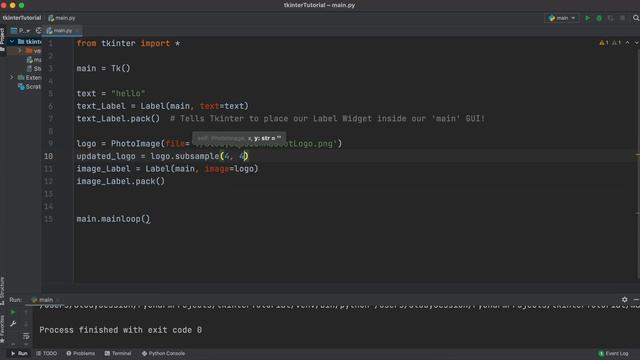The width and height of the screenshot is (640, 360).
Task: Open the Project view dropdown
Action: tap(20, 31)
